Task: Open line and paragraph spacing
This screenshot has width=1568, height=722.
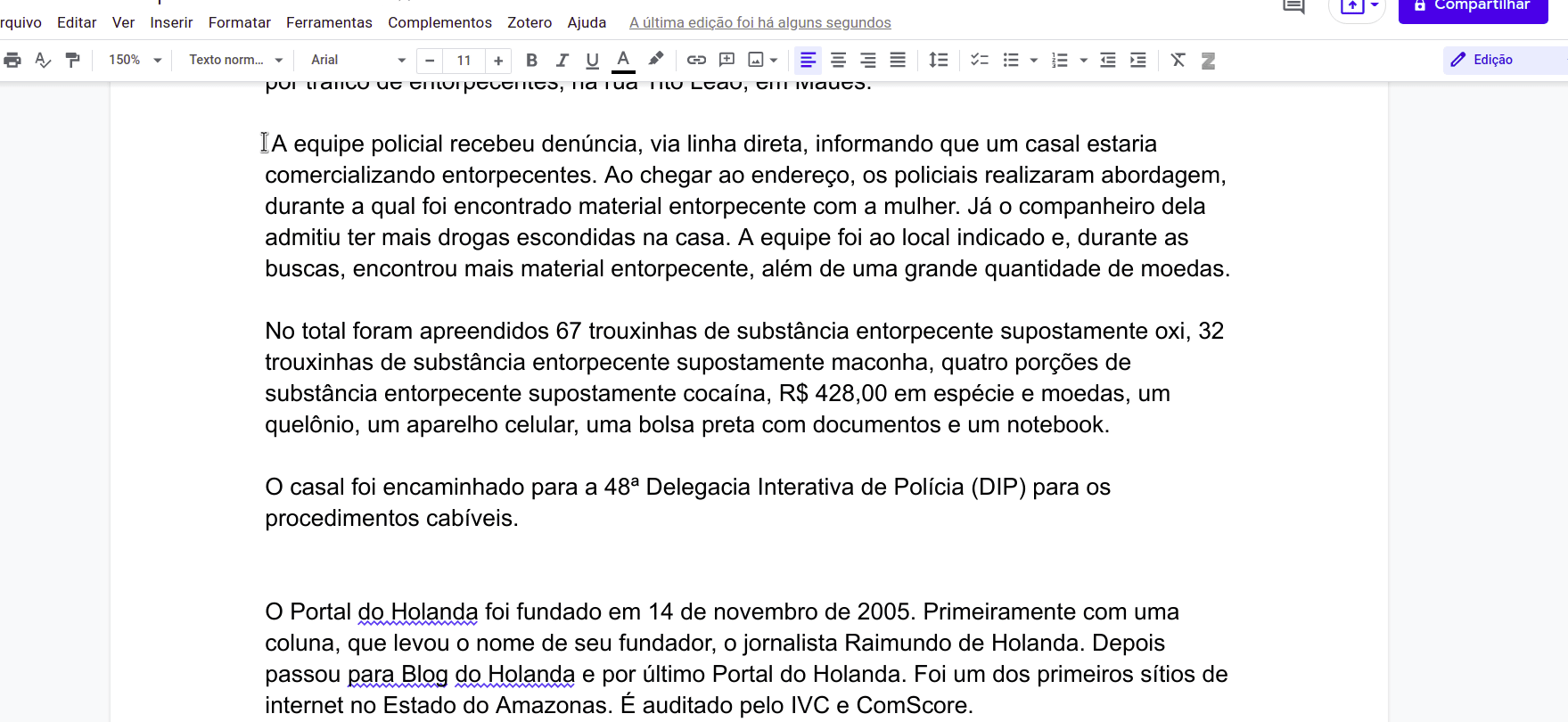Action: pyautogui.click(x=939, y=60)
